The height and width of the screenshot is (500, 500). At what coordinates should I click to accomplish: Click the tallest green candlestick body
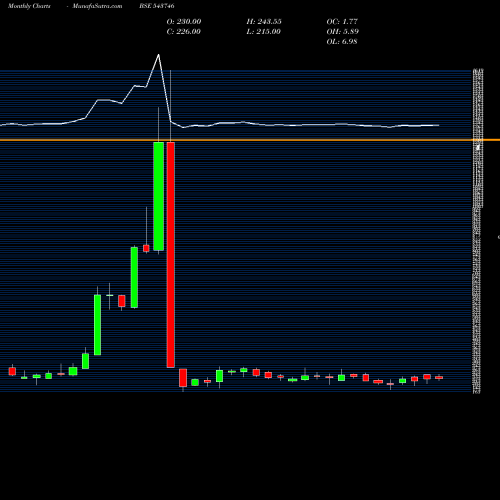159,196
